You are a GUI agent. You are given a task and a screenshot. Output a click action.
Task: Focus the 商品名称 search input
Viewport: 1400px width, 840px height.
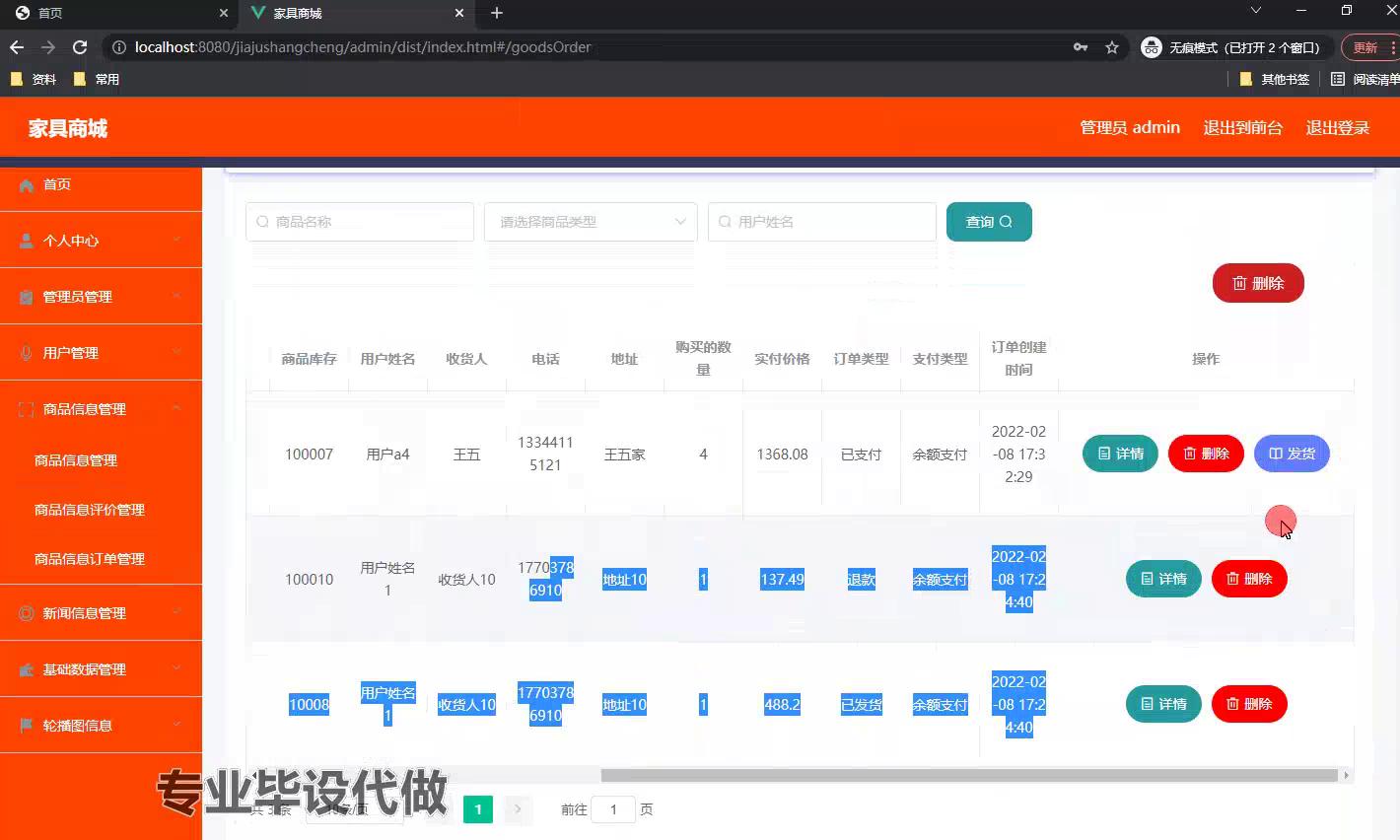pos(360,222)
